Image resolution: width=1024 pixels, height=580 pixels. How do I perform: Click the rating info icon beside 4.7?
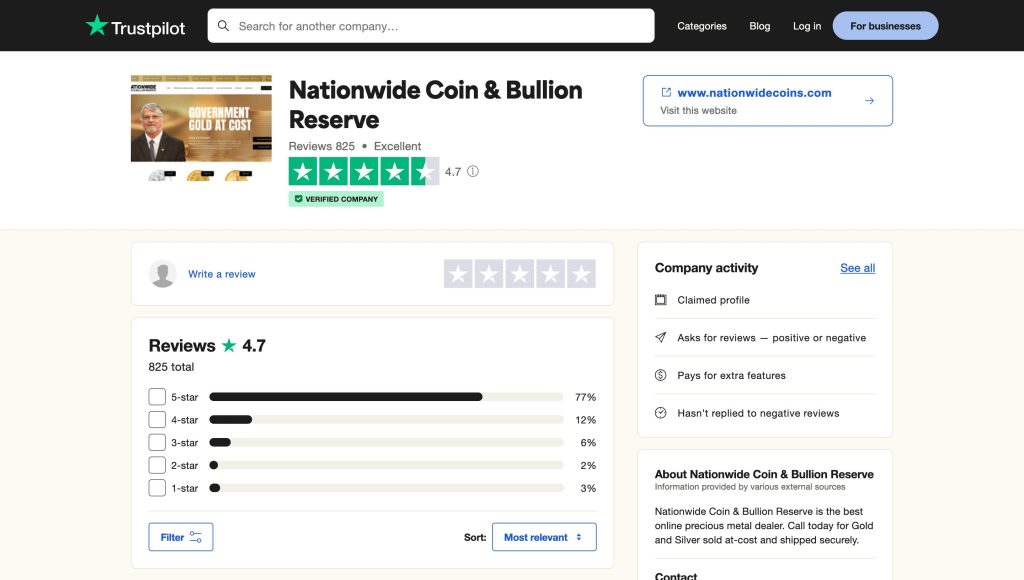473,171
